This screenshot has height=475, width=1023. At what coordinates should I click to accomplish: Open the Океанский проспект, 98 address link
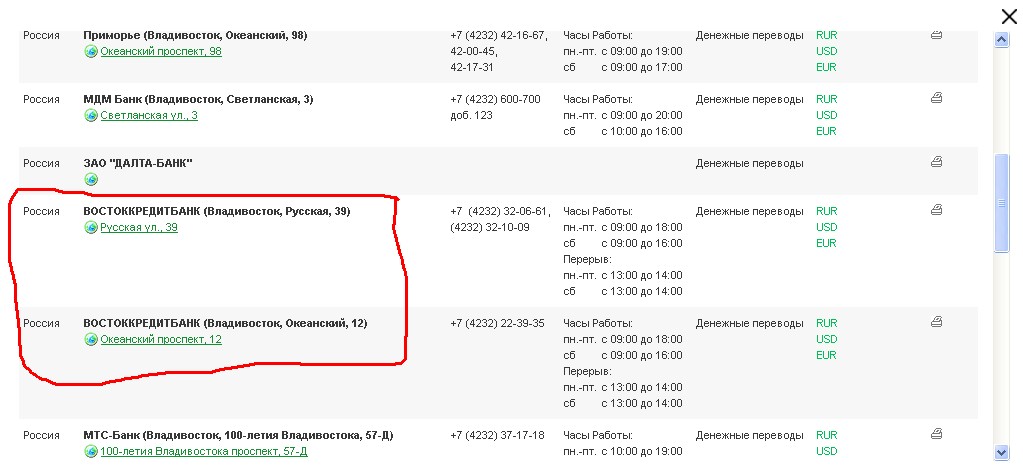click(x=161, y=51)
